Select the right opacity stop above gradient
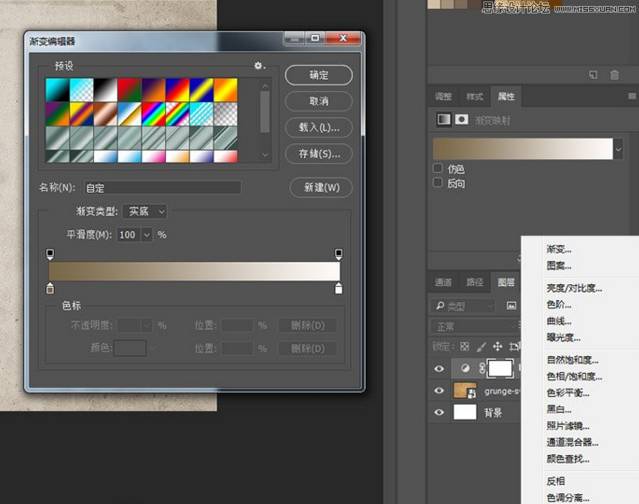Viewport: 639px width, 504px height. click(x=339, y=255)
